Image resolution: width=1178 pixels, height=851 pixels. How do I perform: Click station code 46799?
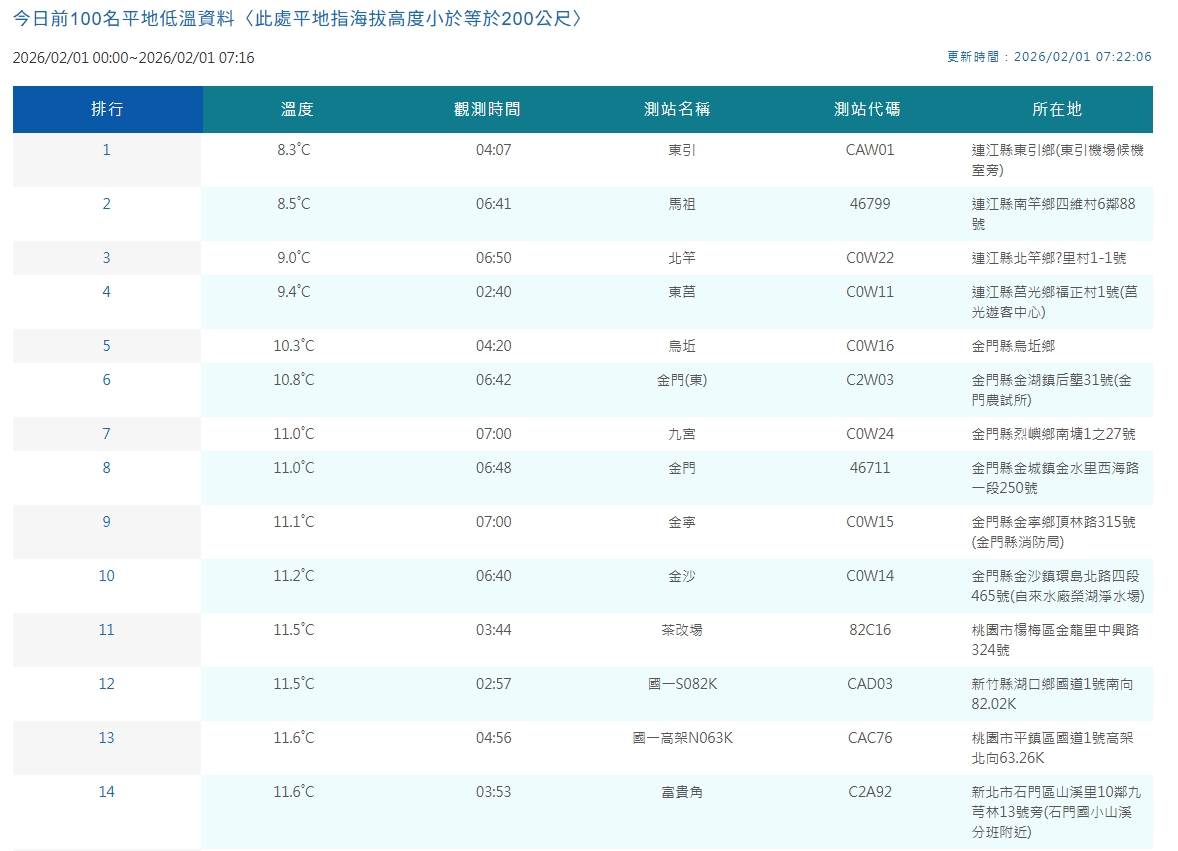click(870, 204)
